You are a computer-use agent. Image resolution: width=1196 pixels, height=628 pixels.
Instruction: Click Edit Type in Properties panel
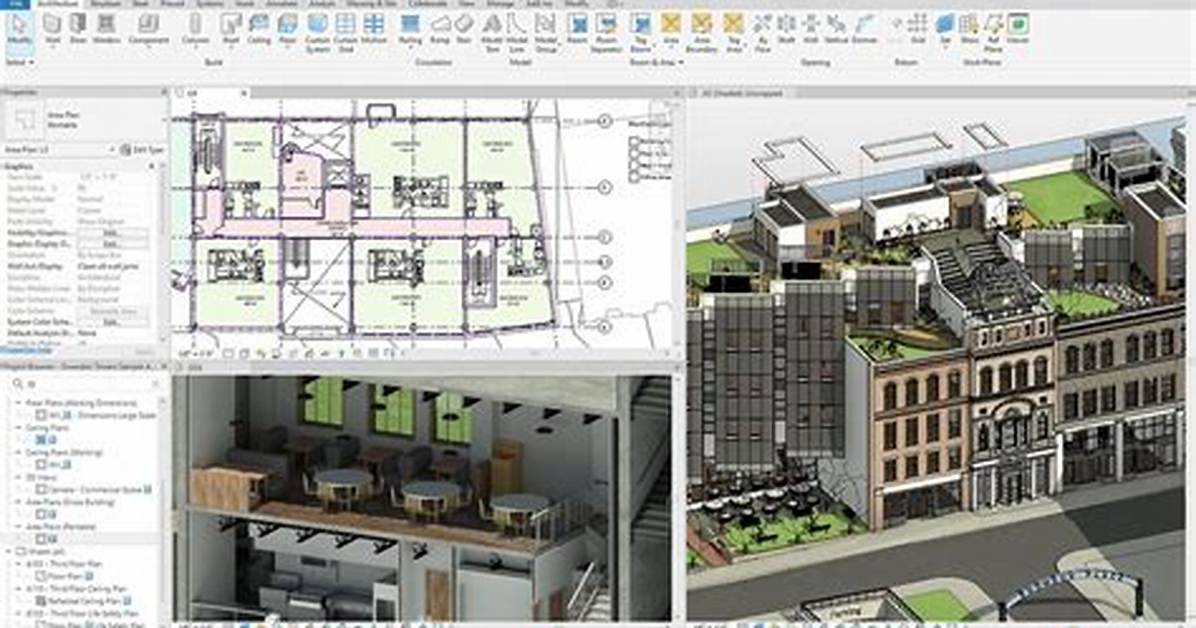click(x=143, y=150)
